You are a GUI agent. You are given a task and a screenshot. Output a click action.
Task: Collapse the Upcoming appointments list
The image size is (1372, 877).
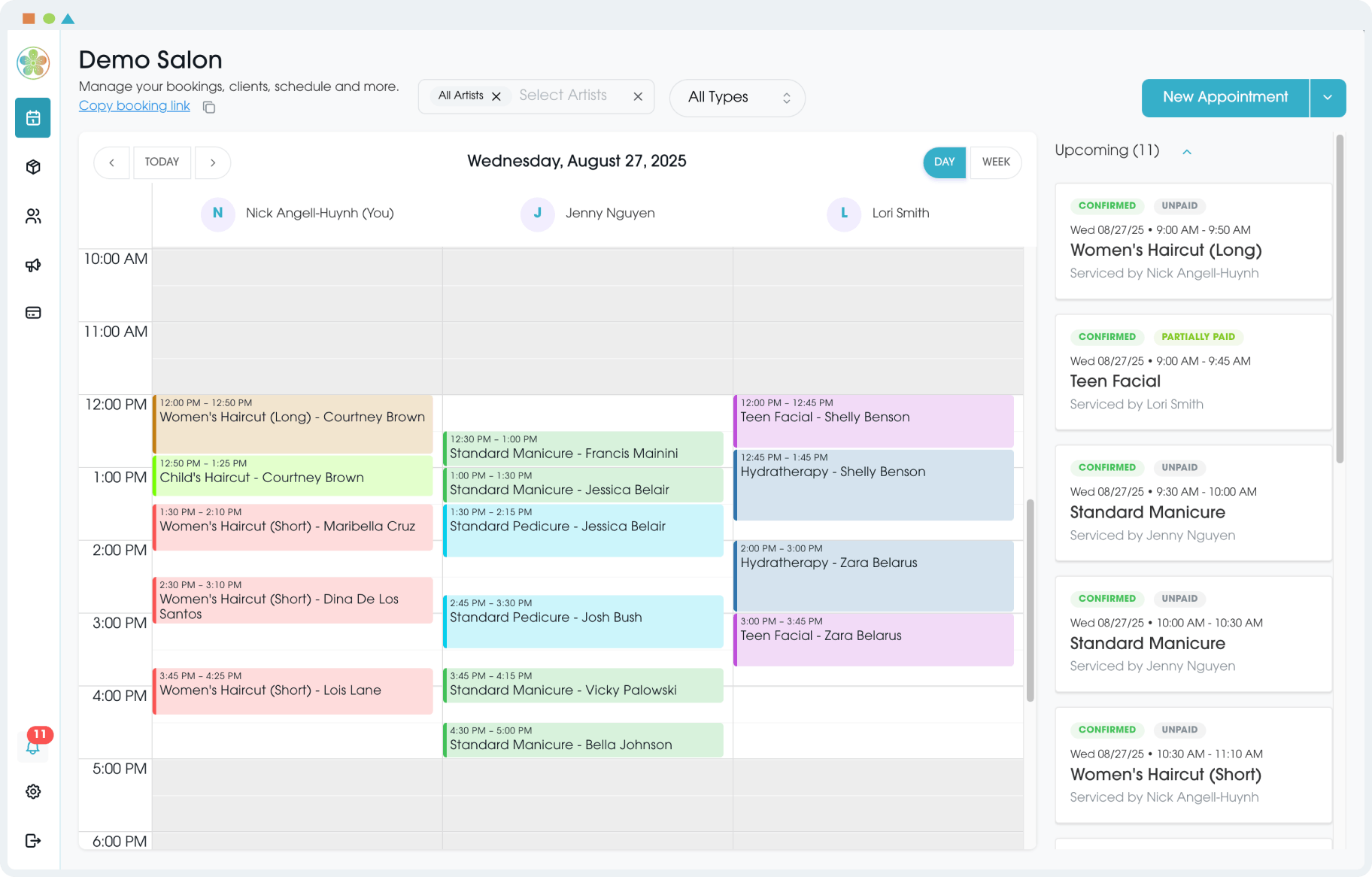pos(1187,152)
